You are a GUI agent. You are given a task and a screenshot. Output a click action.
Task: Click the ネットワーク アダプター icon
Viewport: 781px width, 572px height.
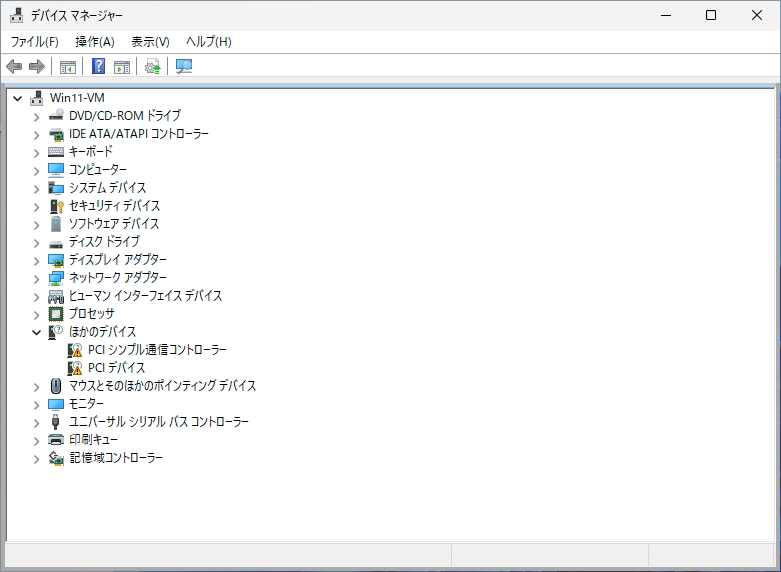(x=56, y=278)
